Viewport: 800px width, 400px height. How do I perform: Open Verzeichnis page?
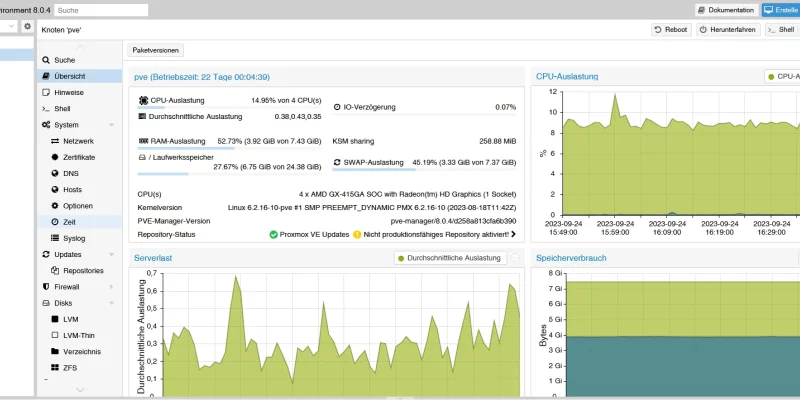point(80,352)
